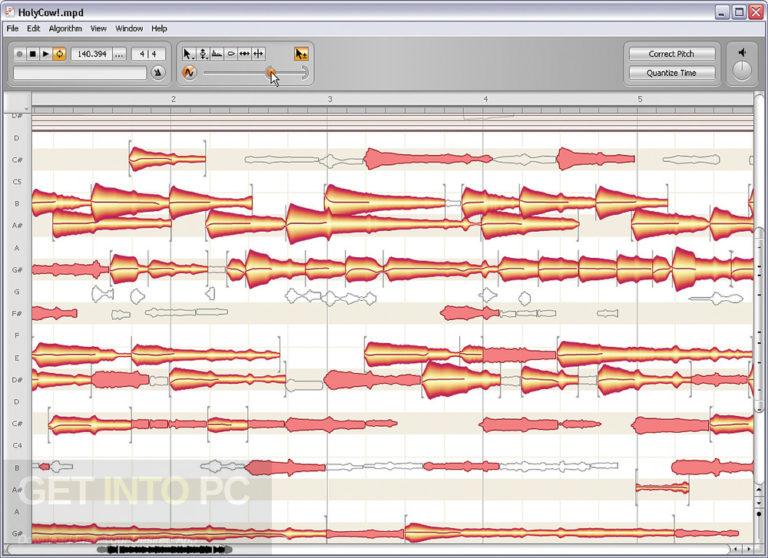Viewport: 768px width, 558px height.
Task: Click the speaker volume icon
Action: [743, 52]
